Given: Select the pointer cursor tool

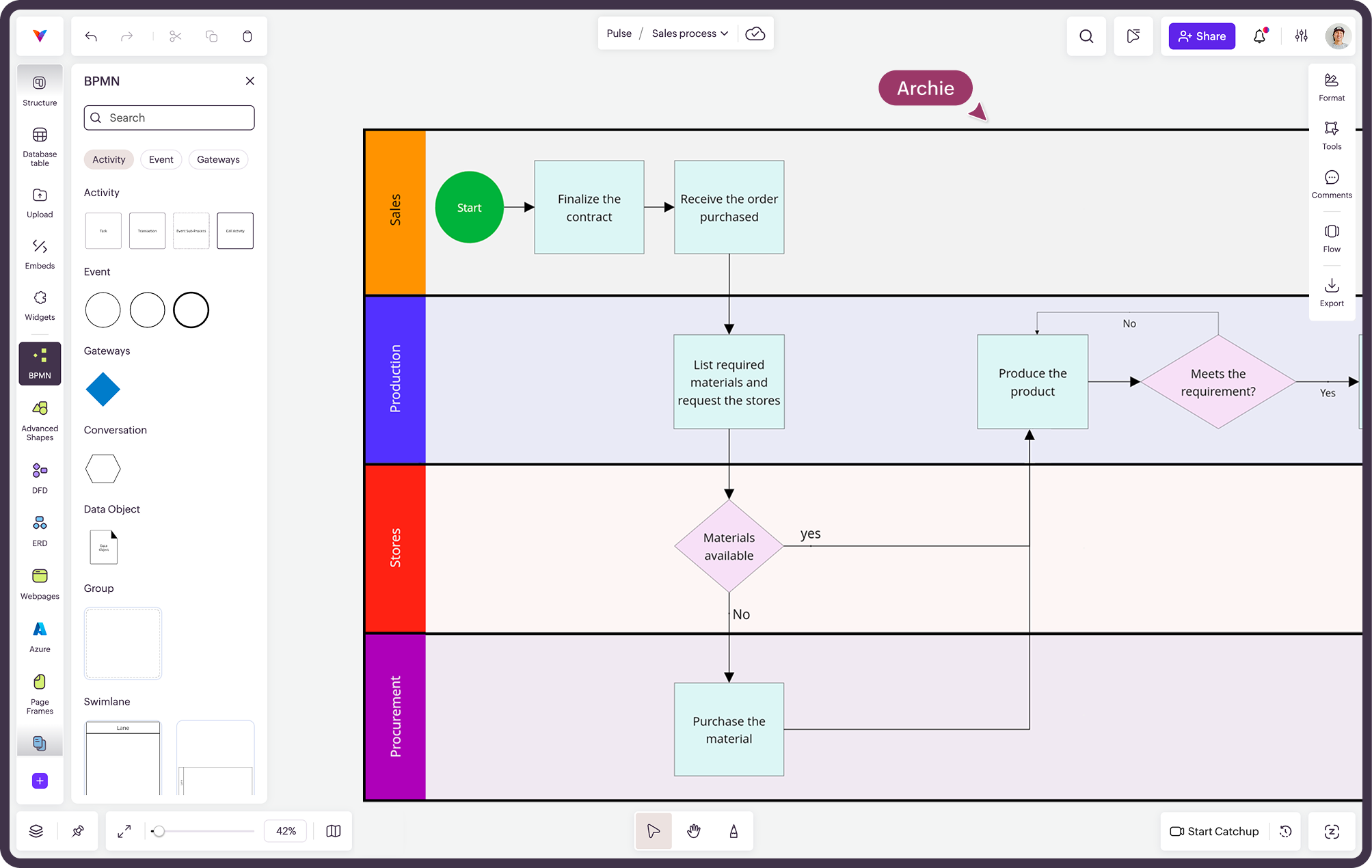Looking at the screenshot, I should (x=654, y=831).
